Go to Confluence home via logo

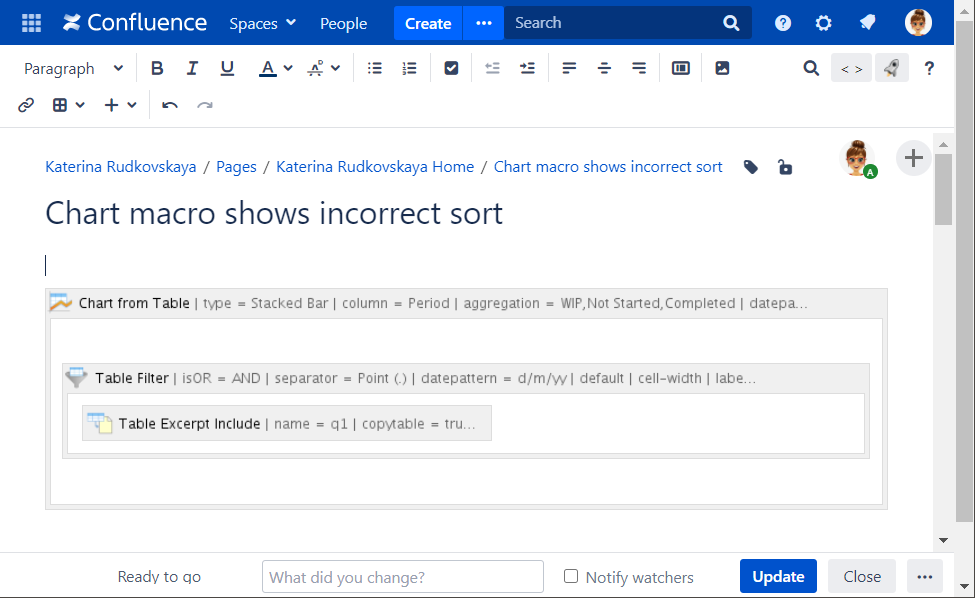(x=135, y=23)
